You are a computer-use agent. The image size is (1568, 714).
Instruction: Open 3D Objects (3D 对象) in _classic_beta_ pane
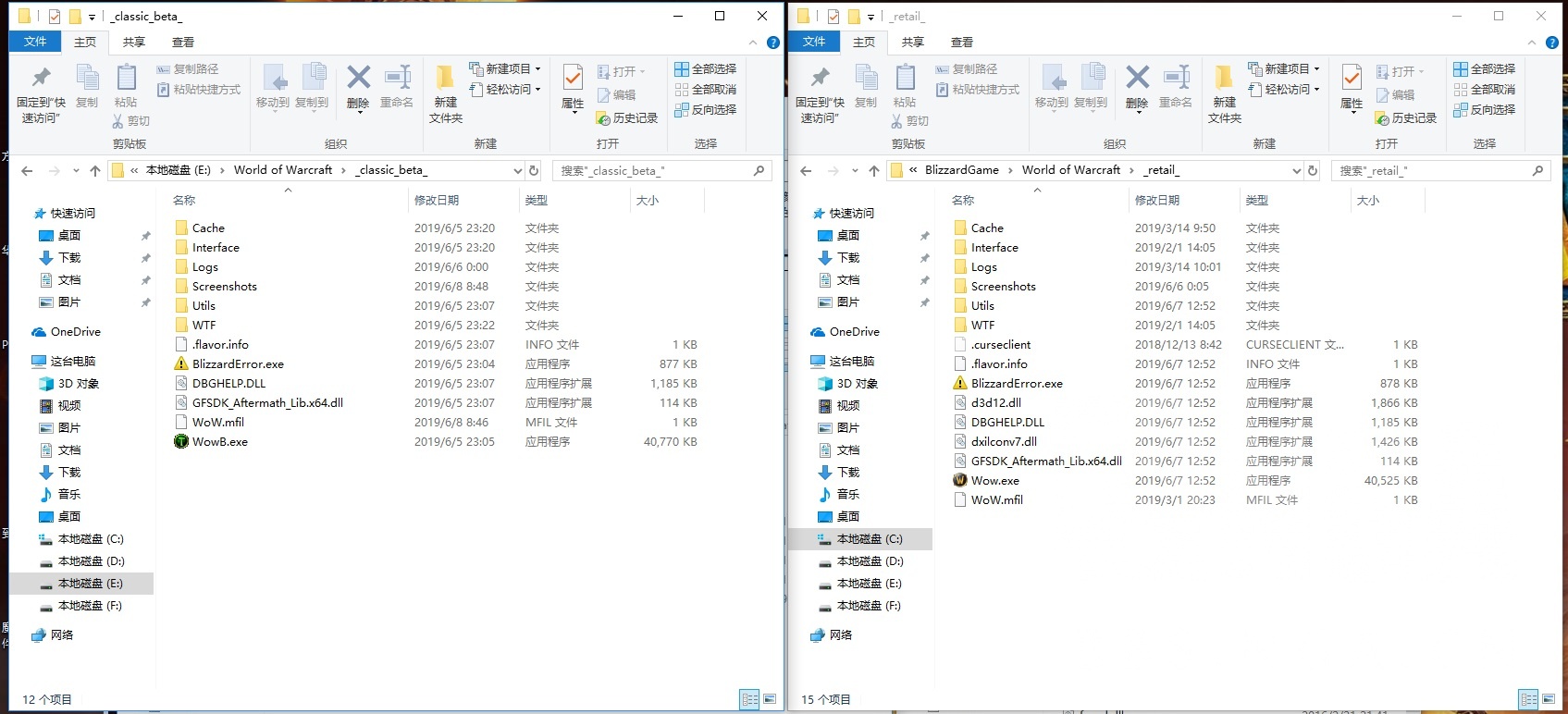pos(69,384)
